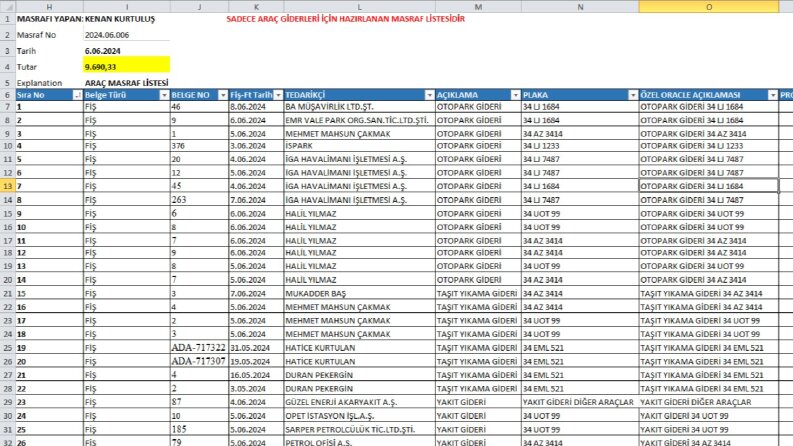
Task: Click the date 3.06.2024 cell
Action: tap(256, 146)
